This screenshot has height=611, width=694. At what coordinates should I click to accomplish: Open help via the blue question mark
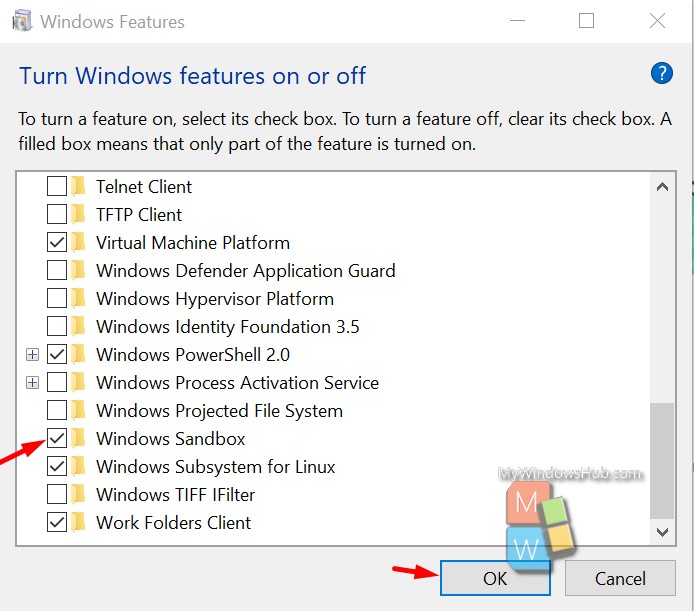[x=662, y=73]
